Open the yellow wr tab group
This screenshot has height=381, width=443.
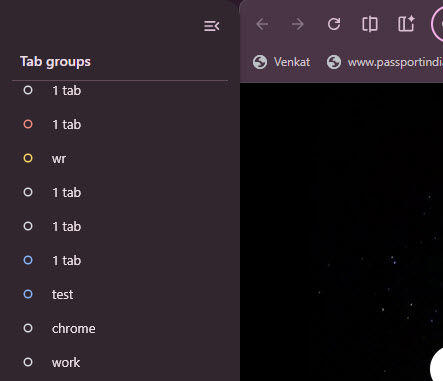[x=120, y=158]
